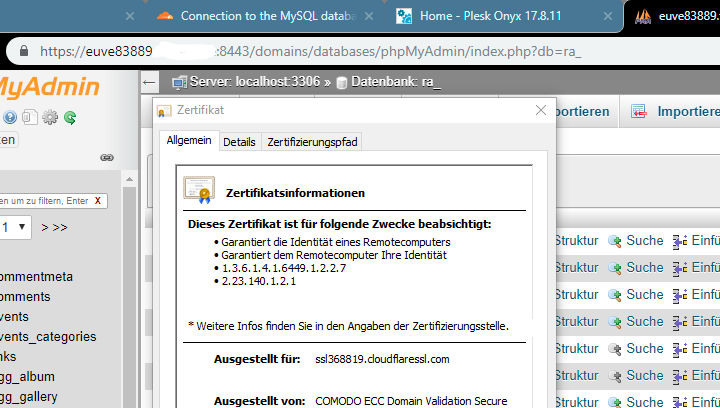Open the Zertifizierungspfad tab

(312, 142)
